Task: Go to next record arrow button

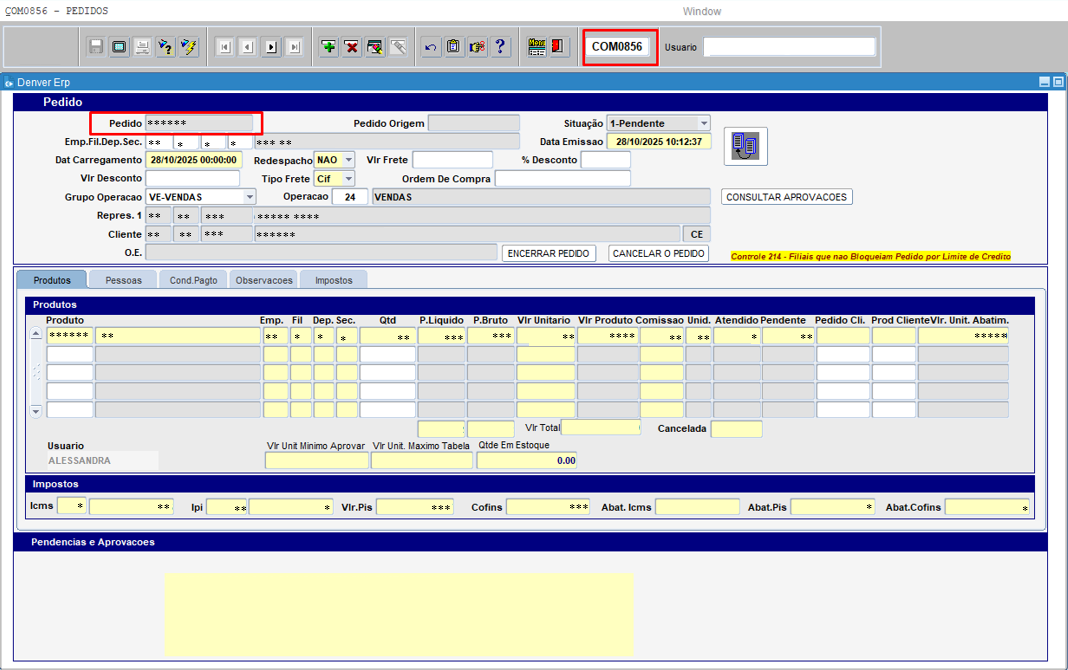Action: point(271,47)
